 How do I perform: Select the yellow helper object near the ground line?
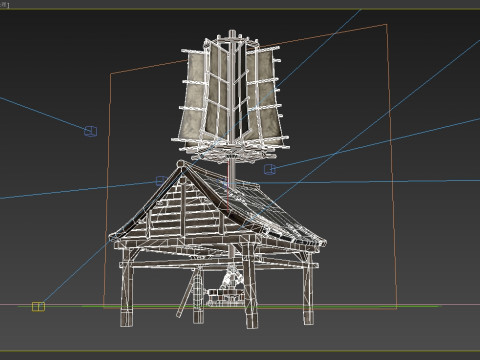point(38,307)
